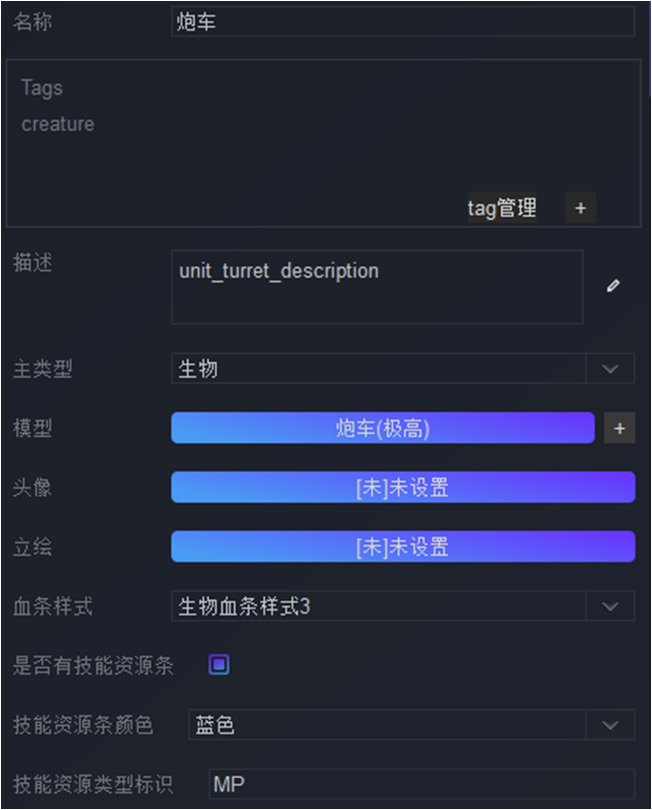Click plus icon next to 模型 button
The height and width of the screenshot is (810, 652).
click(x=619, y=428)
